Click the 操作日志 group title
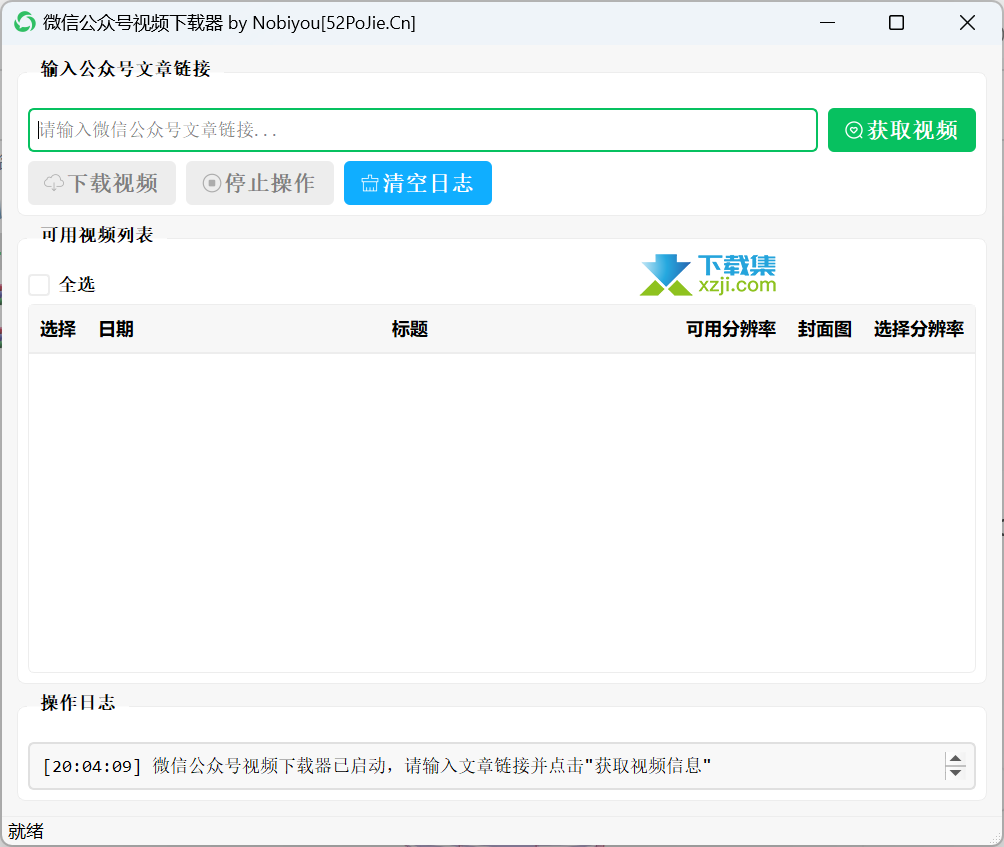Viewport: 1004px width, 847px height. (78, 702)
